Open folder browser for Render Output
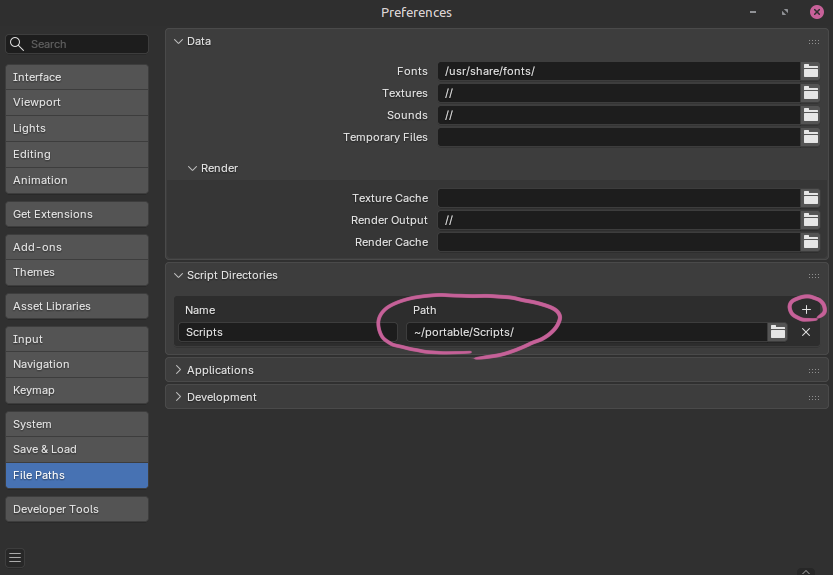Image resolution: width=833 pixels, height=575 pixels. pos(810,220)
